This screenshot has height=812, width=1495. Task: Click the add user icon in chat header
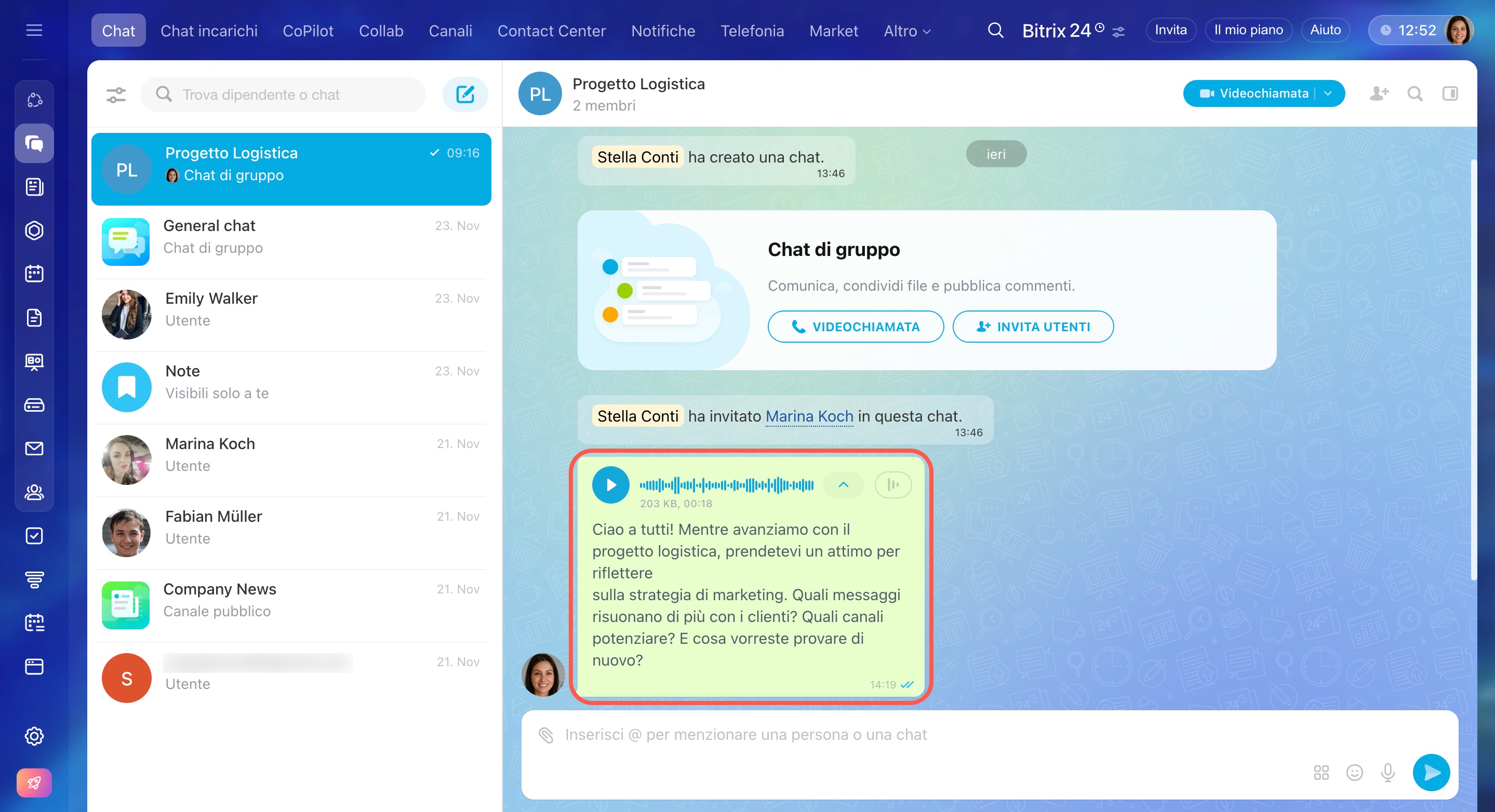1379,93
